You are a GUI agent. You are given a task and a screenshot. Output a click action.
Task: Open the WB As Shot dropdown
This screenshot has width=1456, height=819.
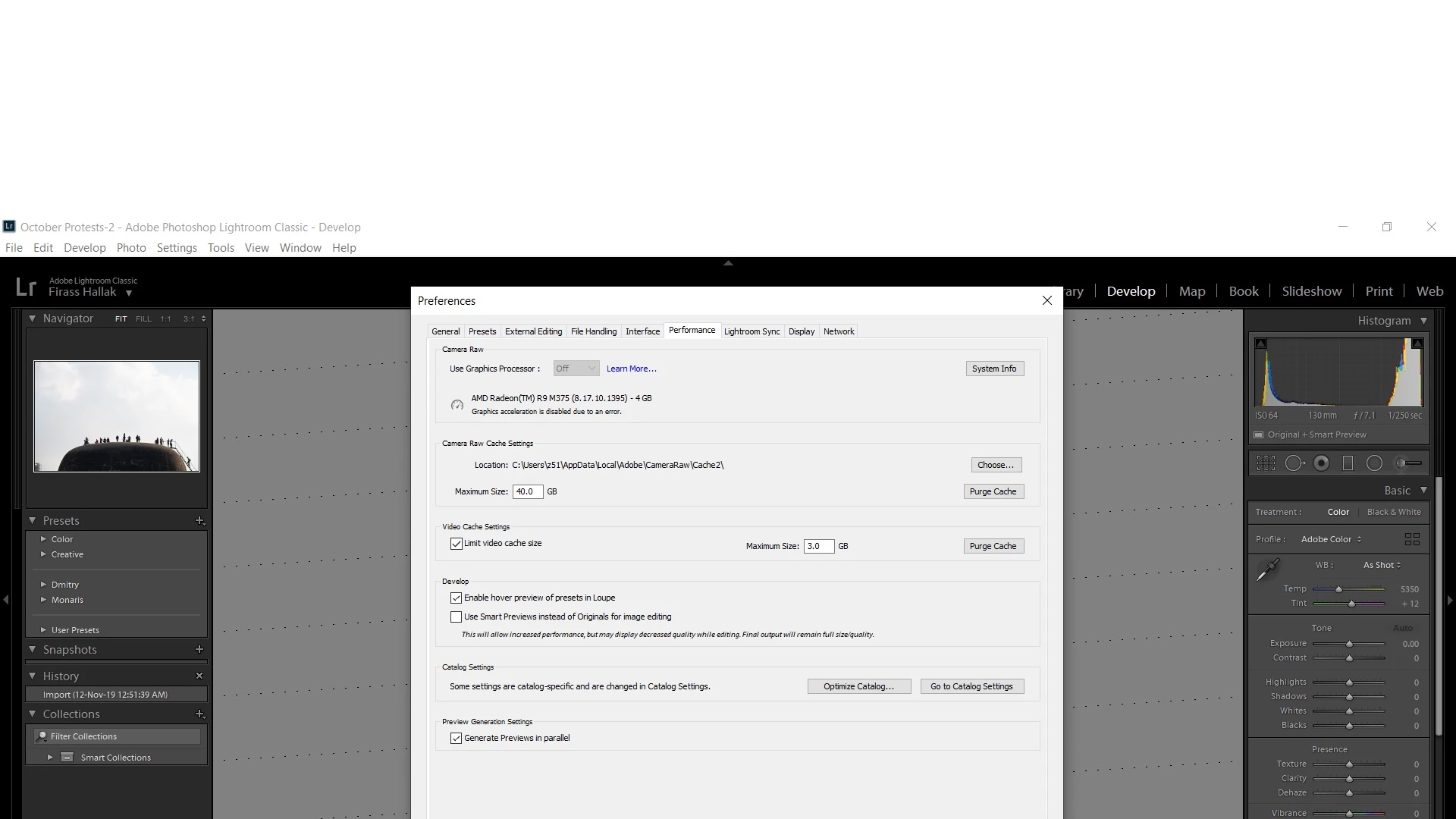pyautogui.click(x=1382, y=565)
